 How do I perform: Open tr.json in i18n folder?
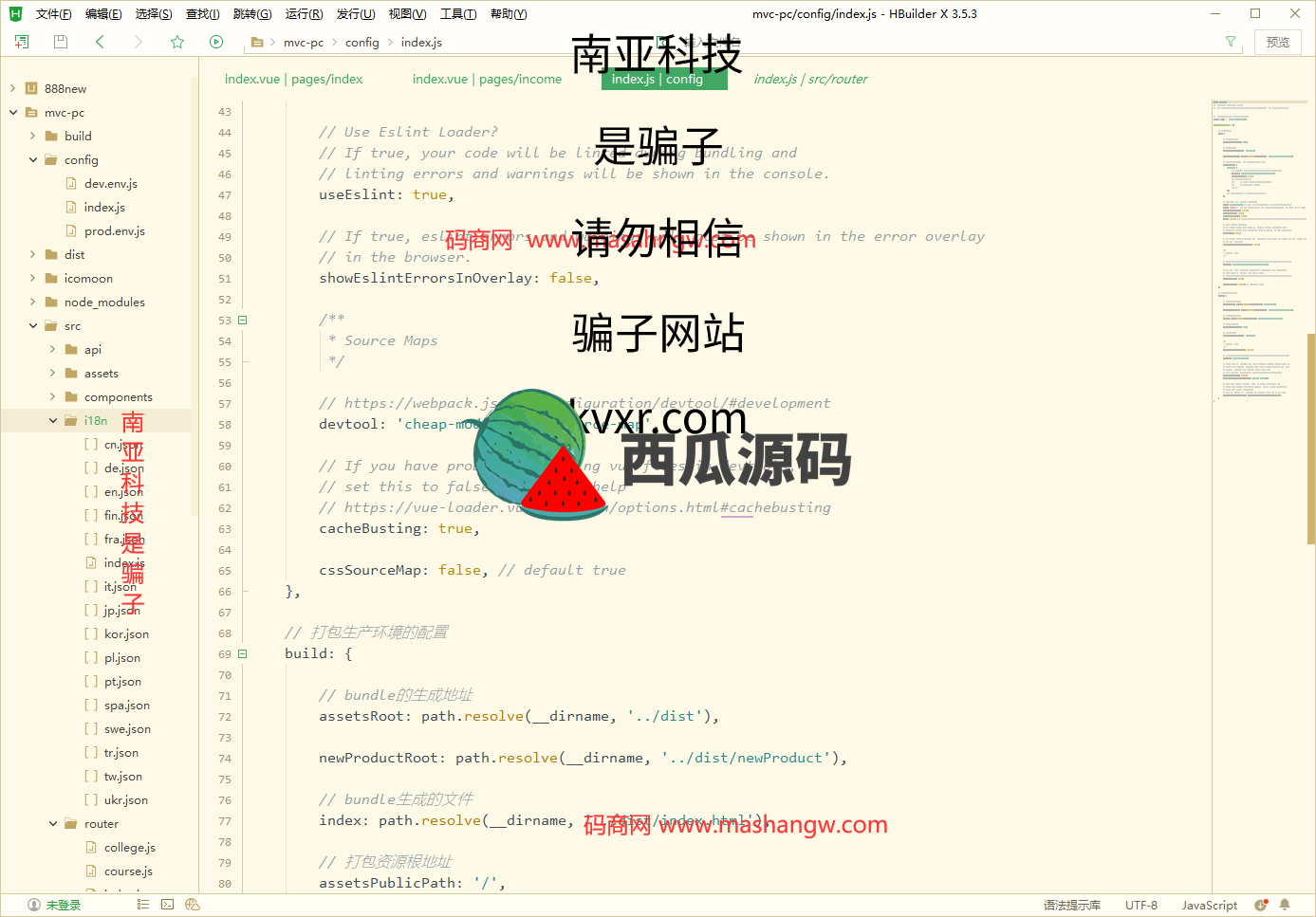121,752
